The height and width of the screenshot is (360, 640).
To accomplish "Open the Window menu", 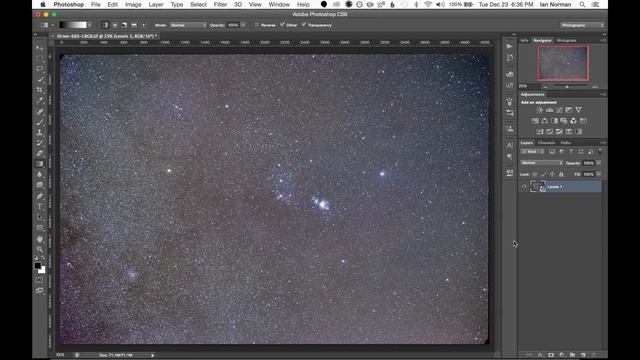I will 279,4.
